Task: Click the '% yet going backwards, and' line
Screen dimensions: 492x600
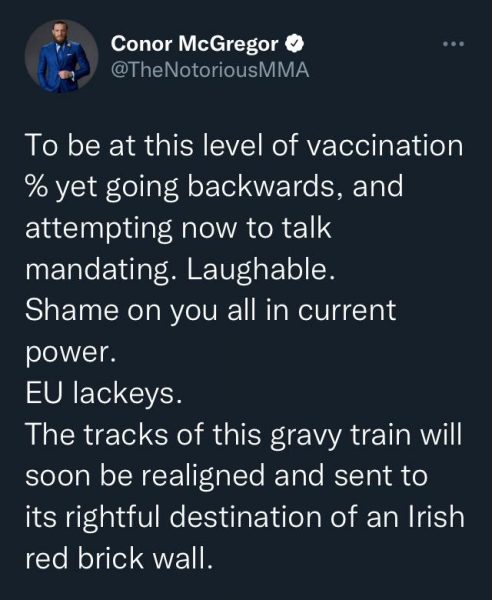Action: [x=214, y=188]
